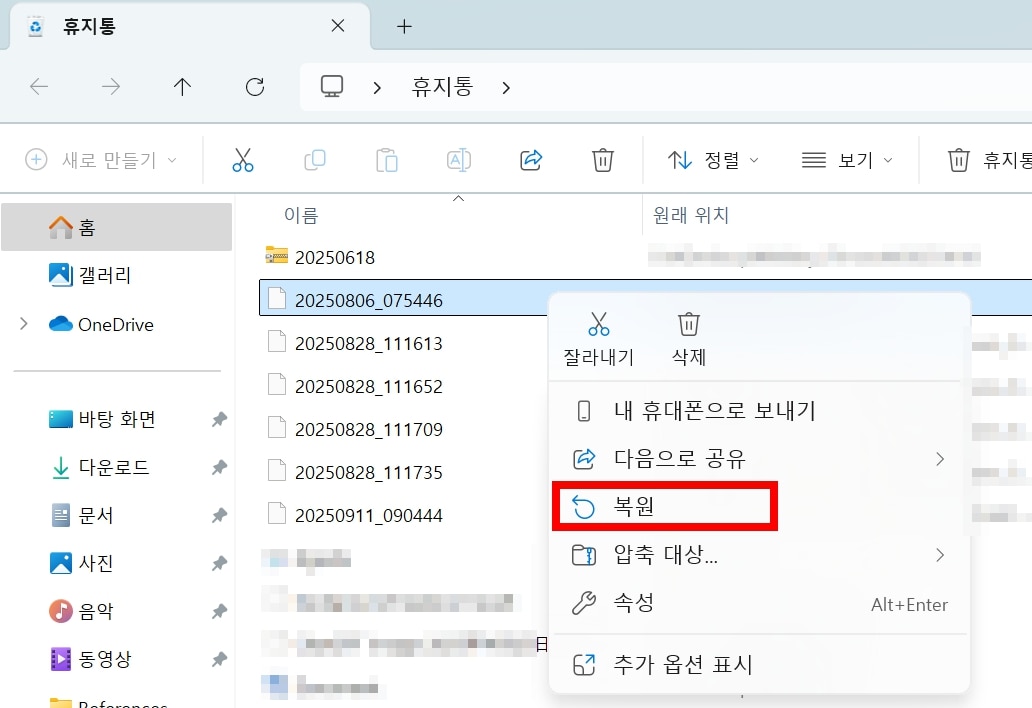Choose 삭제 trash icon in context menu
Image resolution: width=1032 pixels, height=708 pixels.
pos(688,337)
